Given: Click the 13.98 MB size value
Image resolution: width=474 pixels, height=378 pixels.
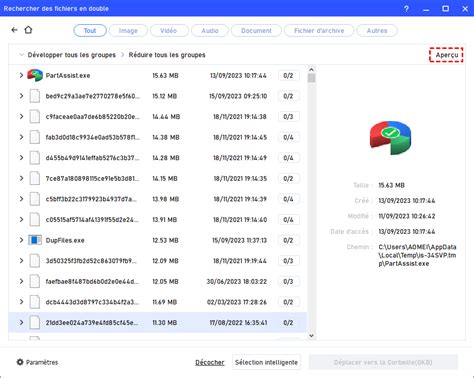Looking at the screenshot, I should [x=166, y=199].
